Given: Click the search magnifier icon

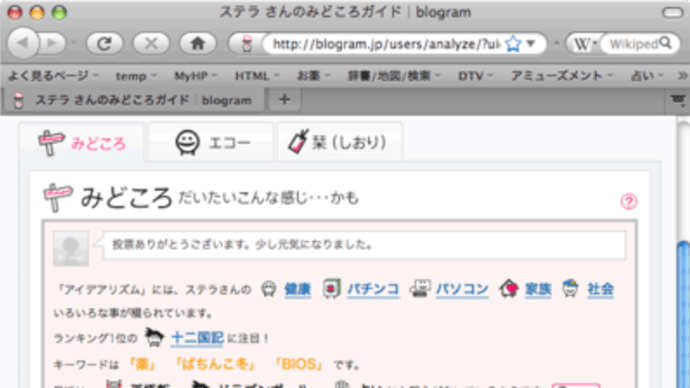Looking at the screenshot, I should [x=666, y=43].
